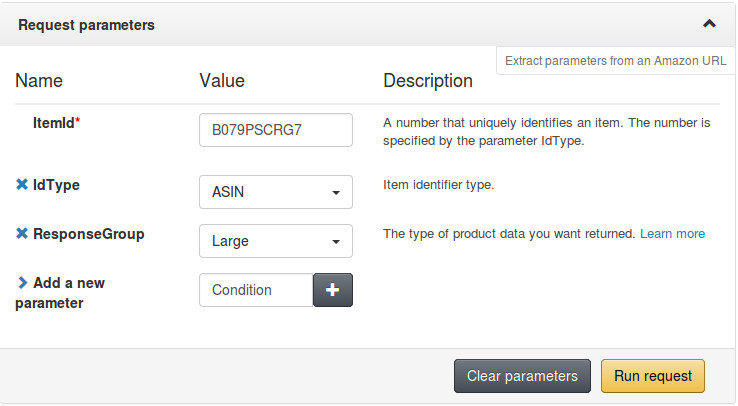The width and height of the screenshot is (738, 406).
Task: Click the Condition new parameter input field
Action: tap(256, 290)
